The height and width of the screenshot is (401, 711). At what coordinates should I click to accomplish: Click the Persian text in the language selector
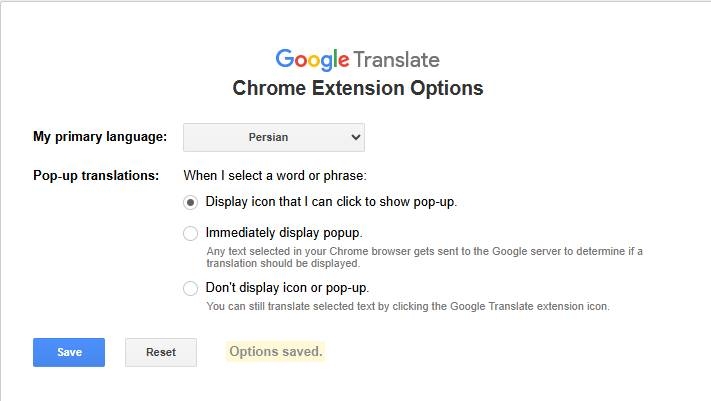(x=268, y=137)
